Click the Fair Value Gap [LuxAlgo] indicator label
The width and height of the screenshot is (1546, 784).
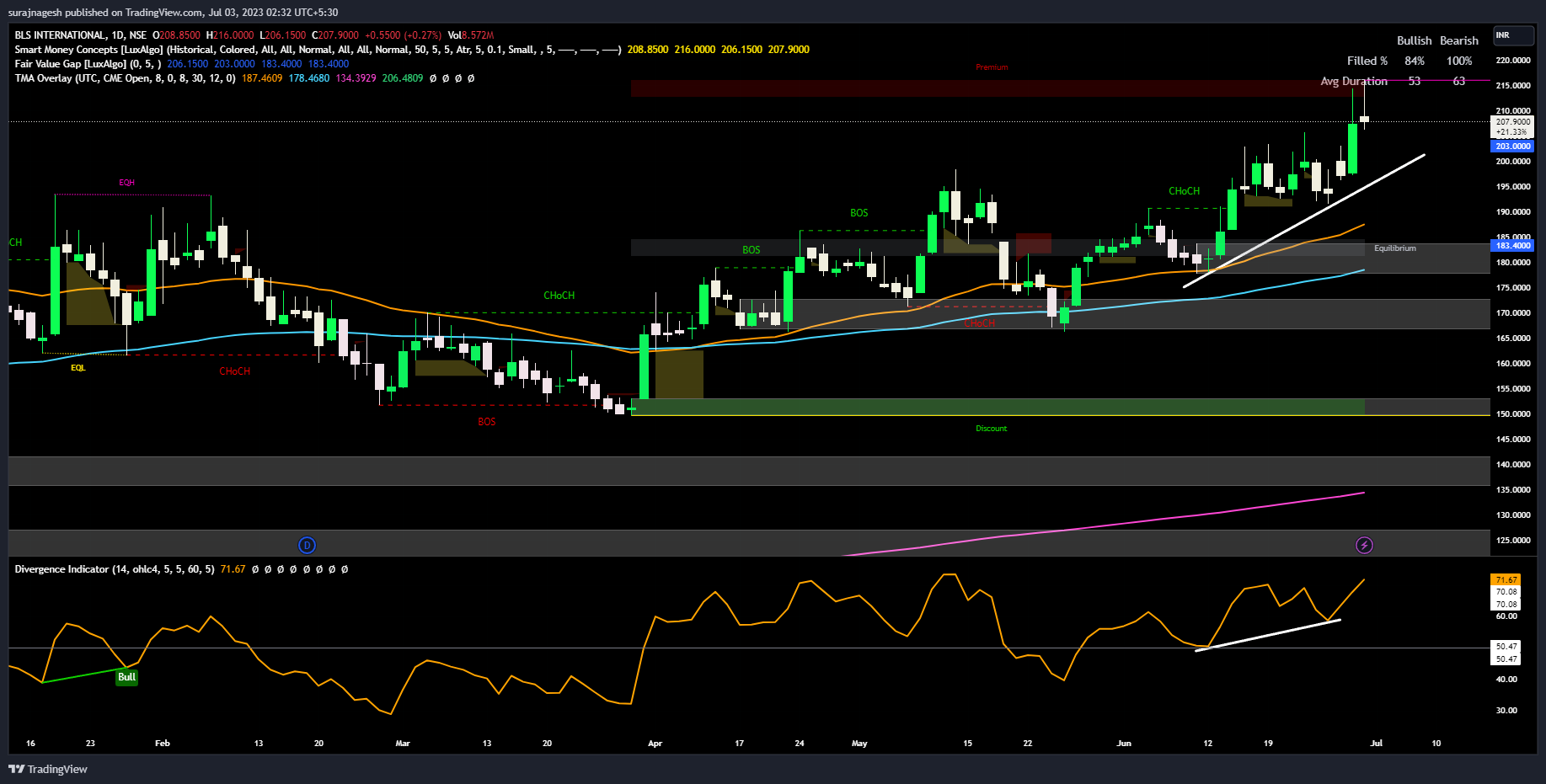point(70,64)
